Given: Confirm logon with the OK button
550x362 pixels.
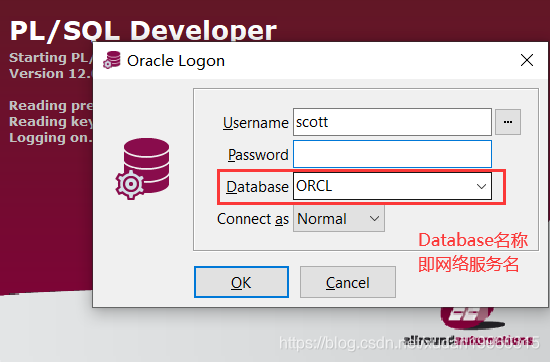Looking at the screenshot, I should tap(241, 282).
